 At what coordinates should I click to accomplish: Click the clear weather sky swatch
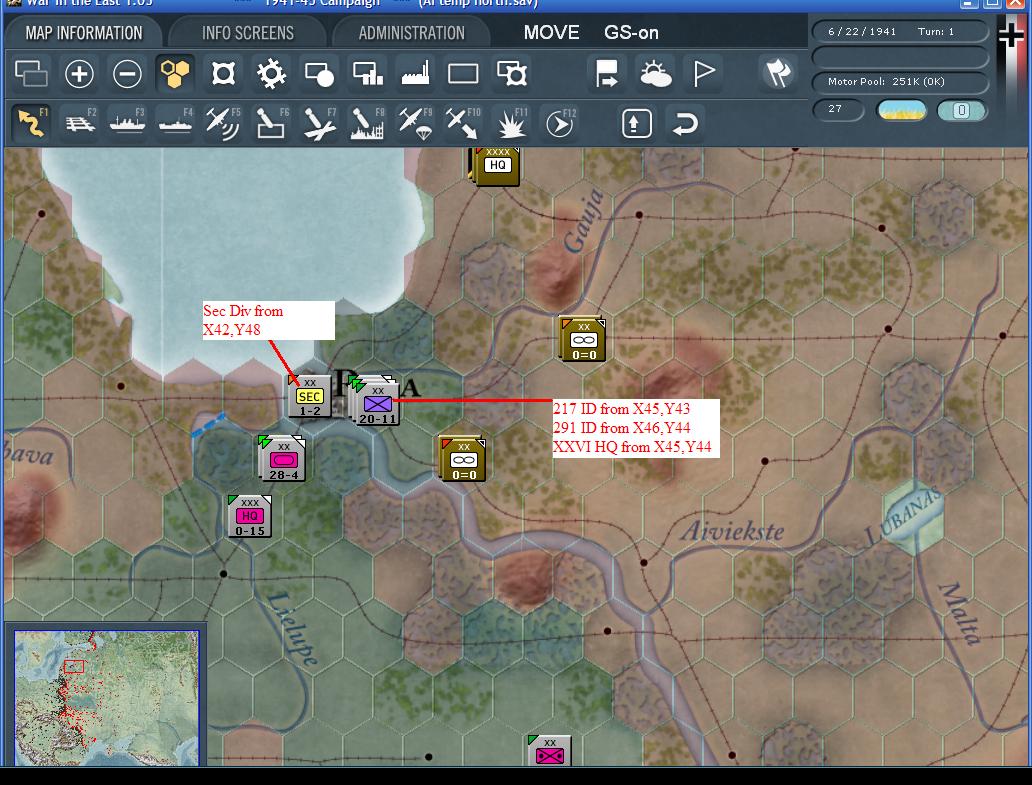point(902,110)
